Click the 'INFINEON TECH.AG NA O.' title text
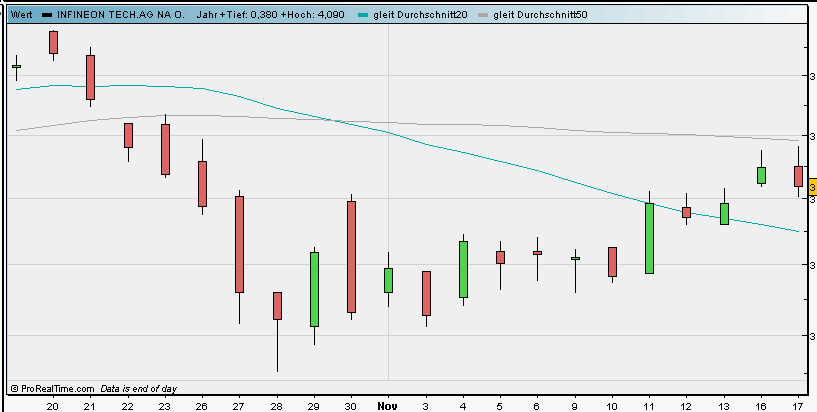The image size is (817, 412). coord(120,15)
